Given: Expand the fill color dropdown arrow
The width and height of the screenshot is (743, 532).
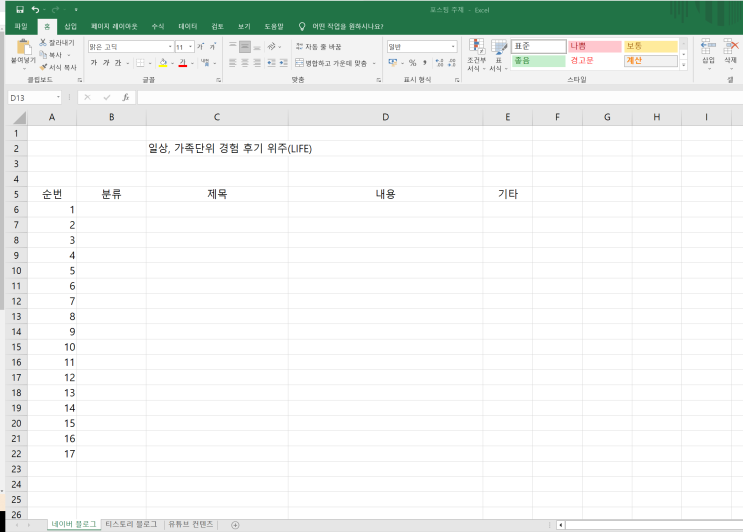Looking at the screenshot, I should [x=172, y=63].
